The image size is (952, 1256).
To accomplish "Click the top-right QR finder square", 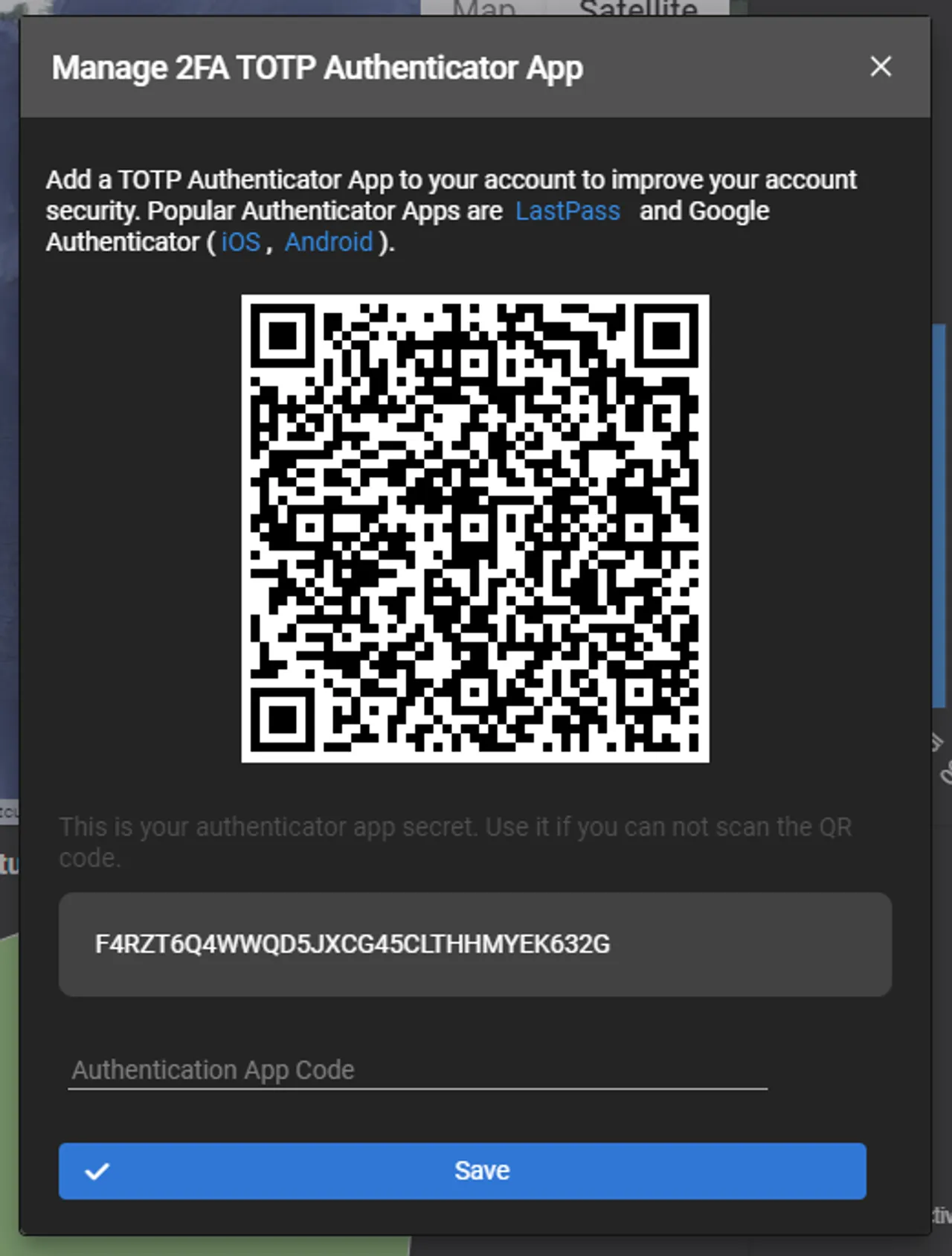I will [667, 336].
